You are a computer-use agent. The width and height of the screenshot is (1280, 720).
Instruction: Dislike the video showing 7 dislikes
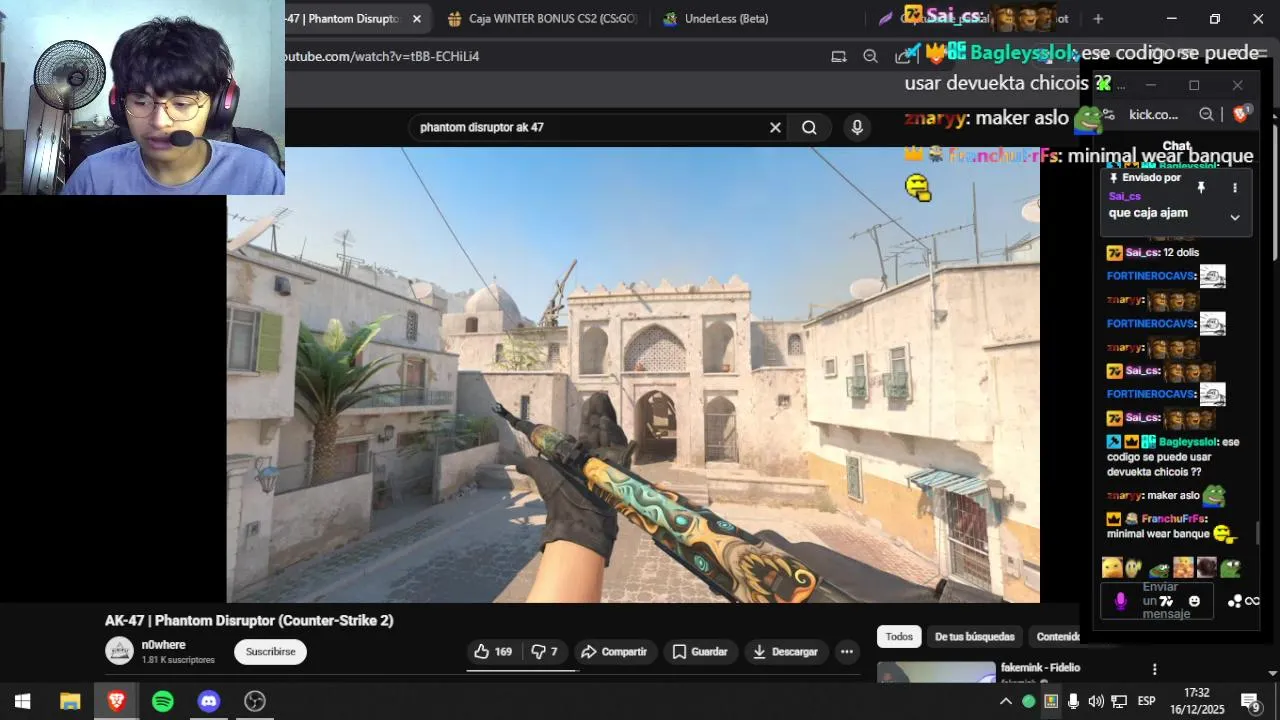(545, 652)
